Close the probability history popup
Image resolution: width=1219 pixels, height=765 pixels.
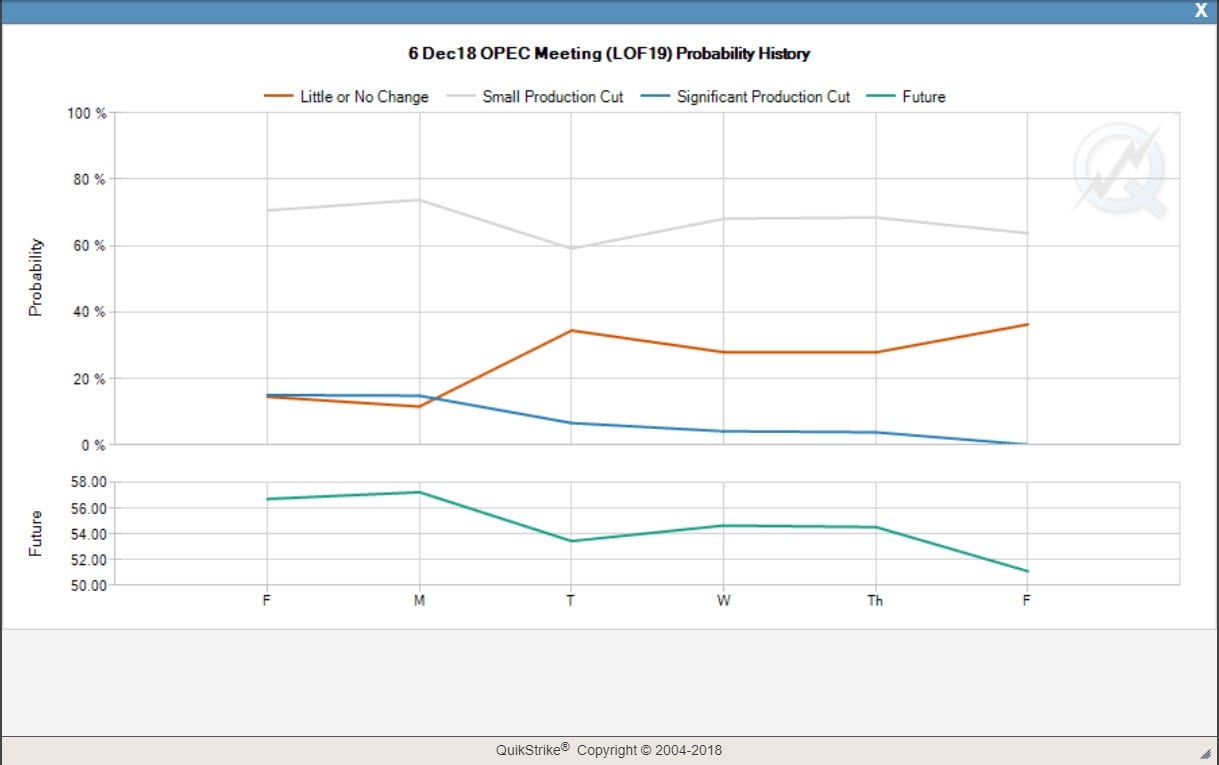point(1200,11)
